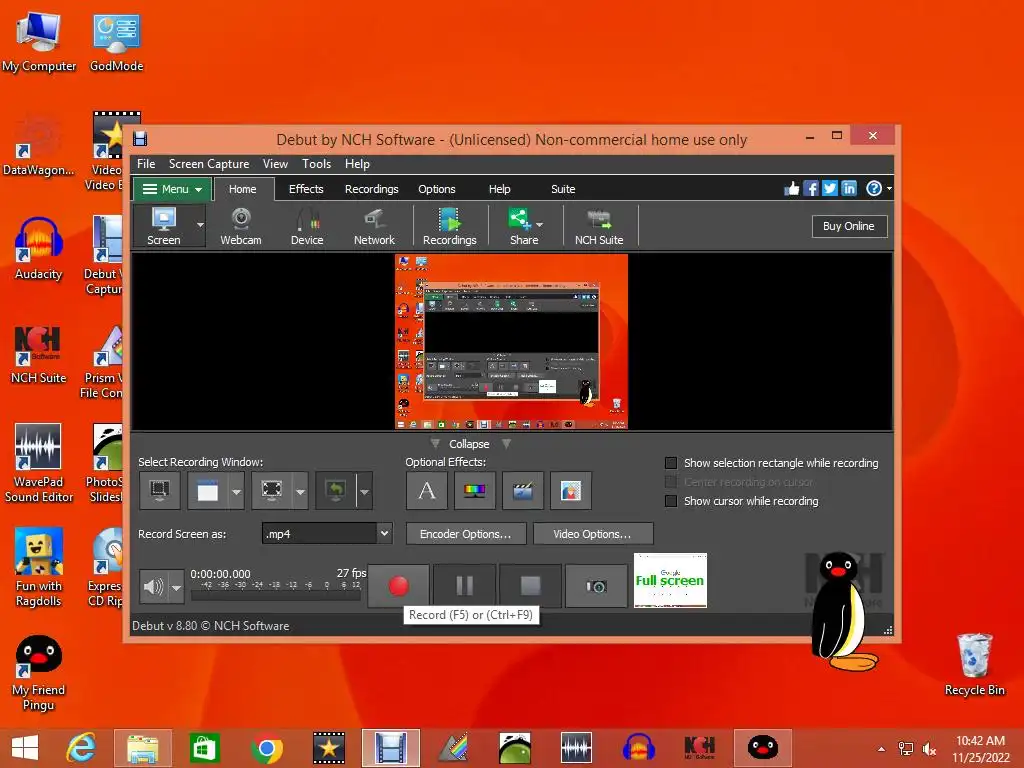
Task: Switch to the Options tab
Action: (436, 189)
